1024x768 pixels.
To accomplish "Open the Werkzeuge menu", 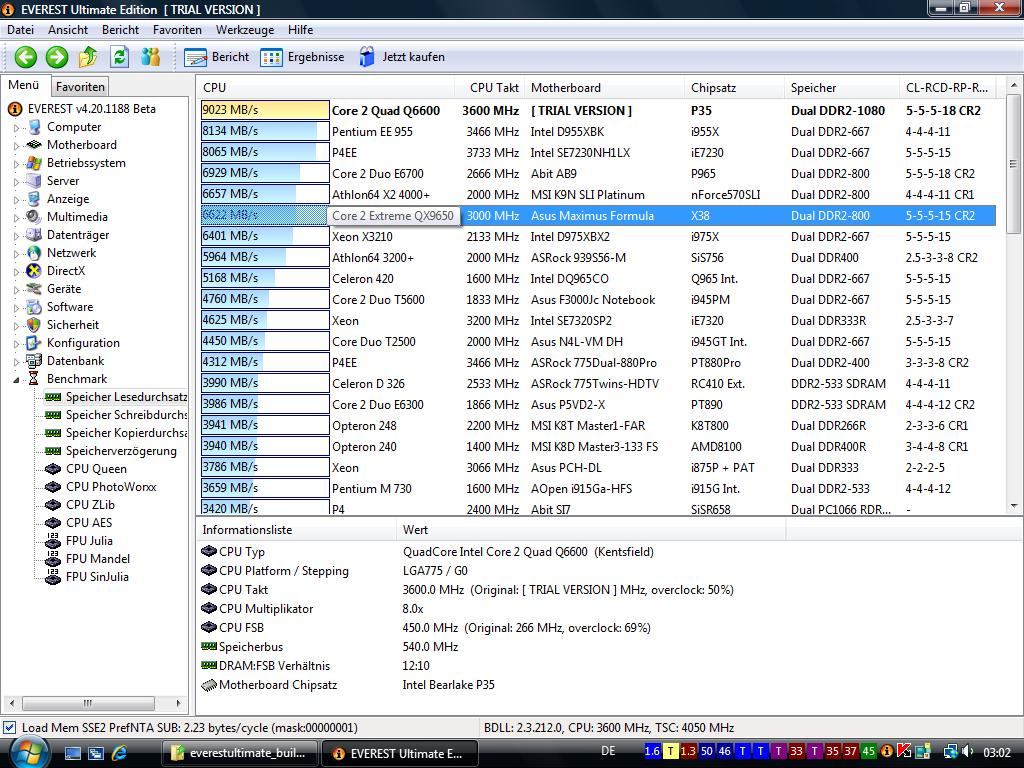I will click(x=245, y=30).
